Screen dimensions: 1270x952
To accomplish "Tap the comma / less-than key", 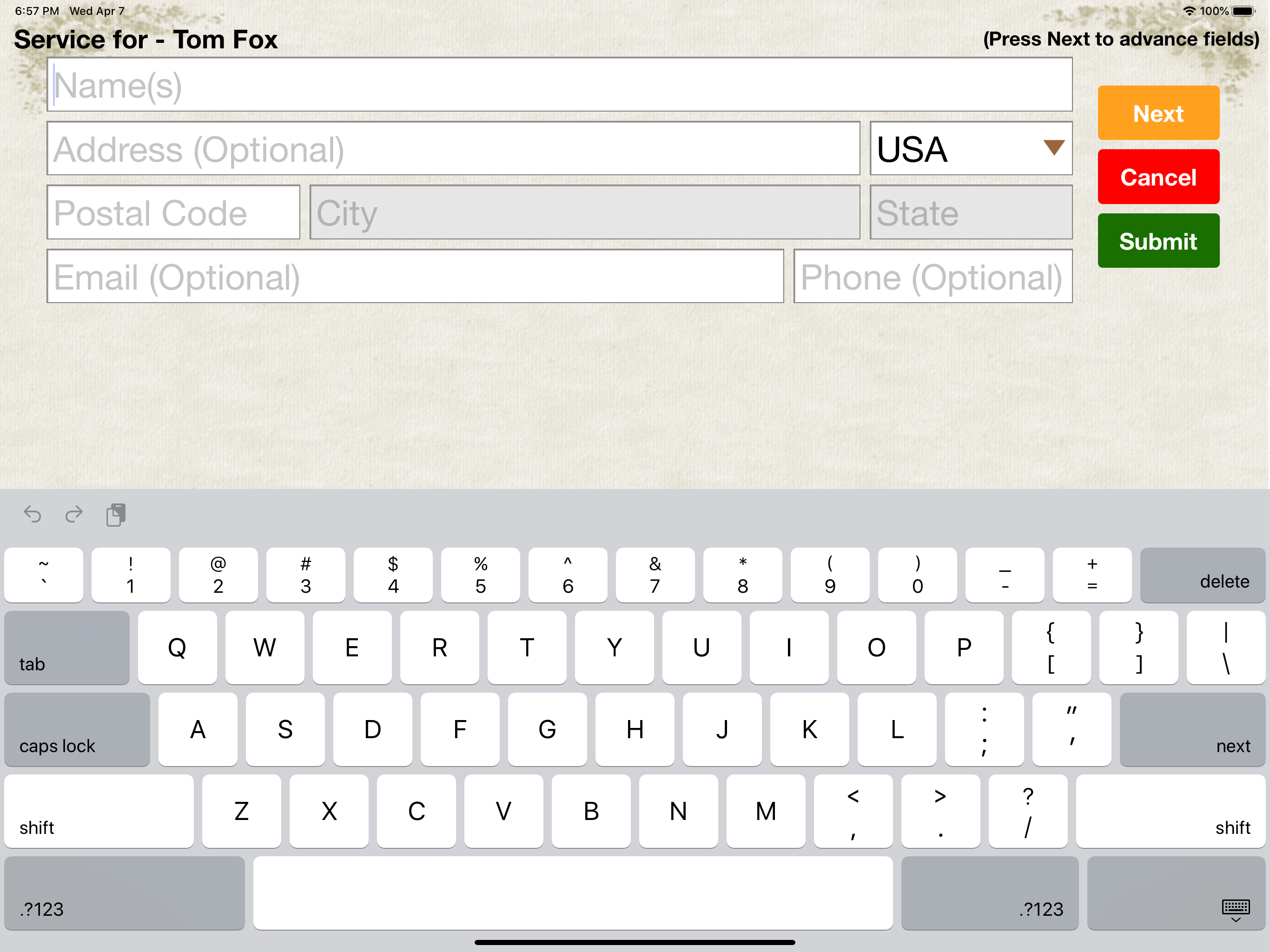I will [853, 811].
